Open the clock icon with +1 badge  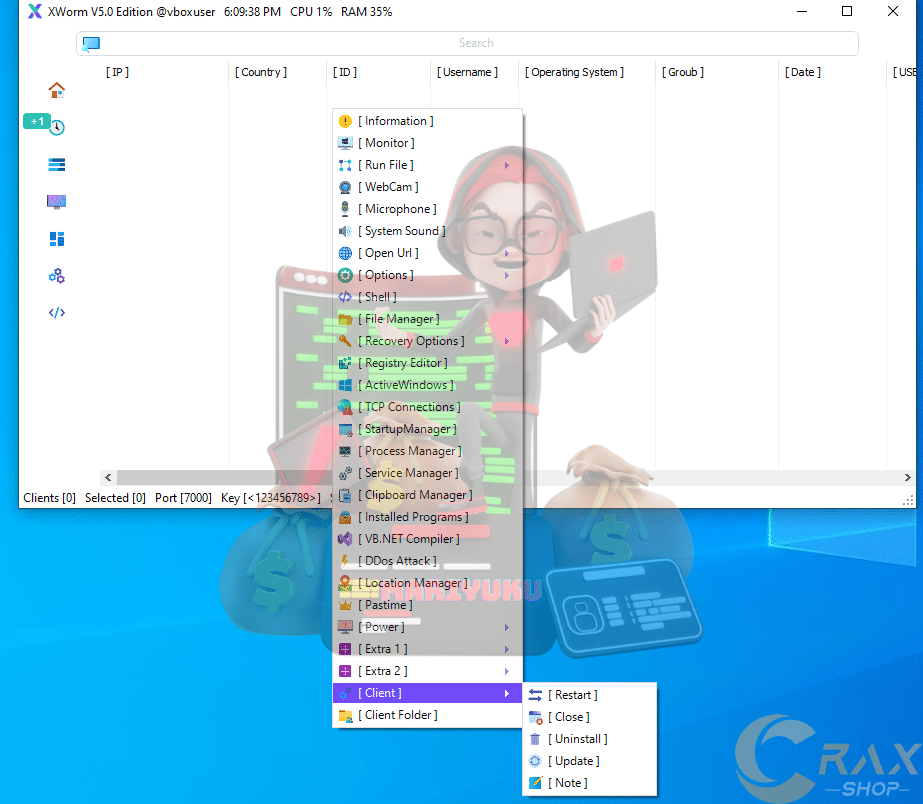(57, 127)
